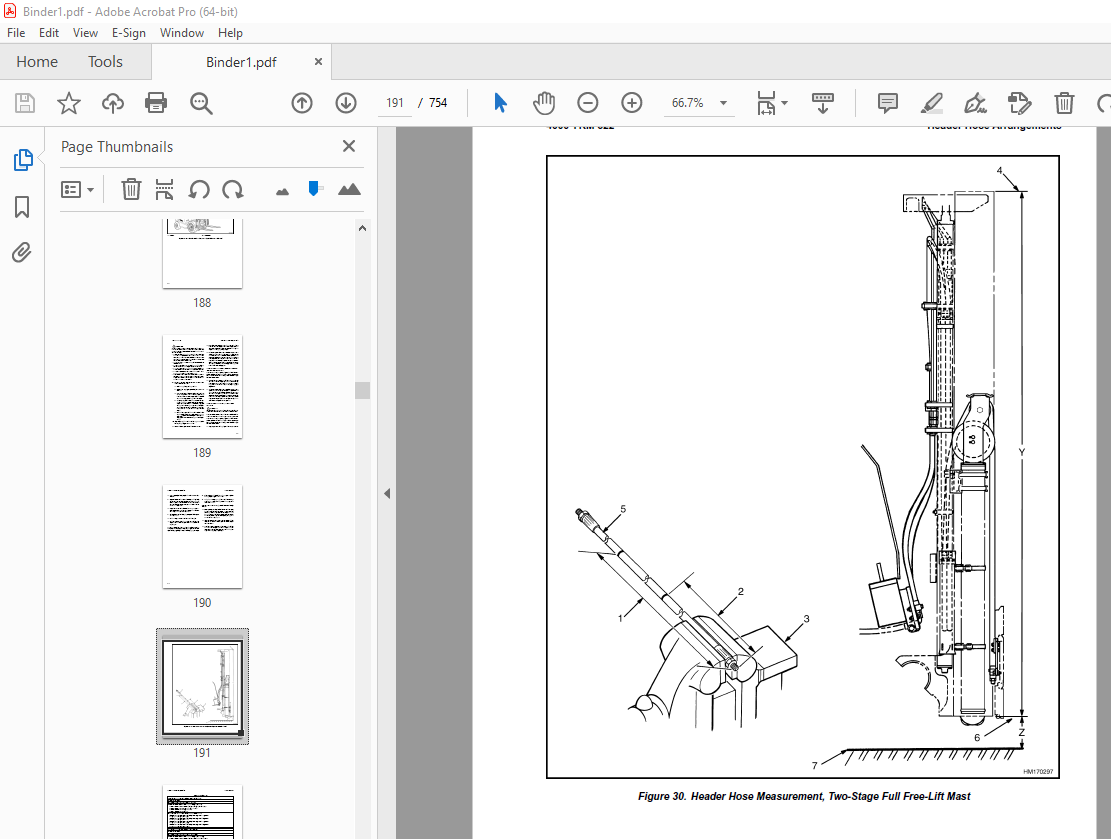Open the Help menu
This screenshot has width=1111, height=839.
230,33
